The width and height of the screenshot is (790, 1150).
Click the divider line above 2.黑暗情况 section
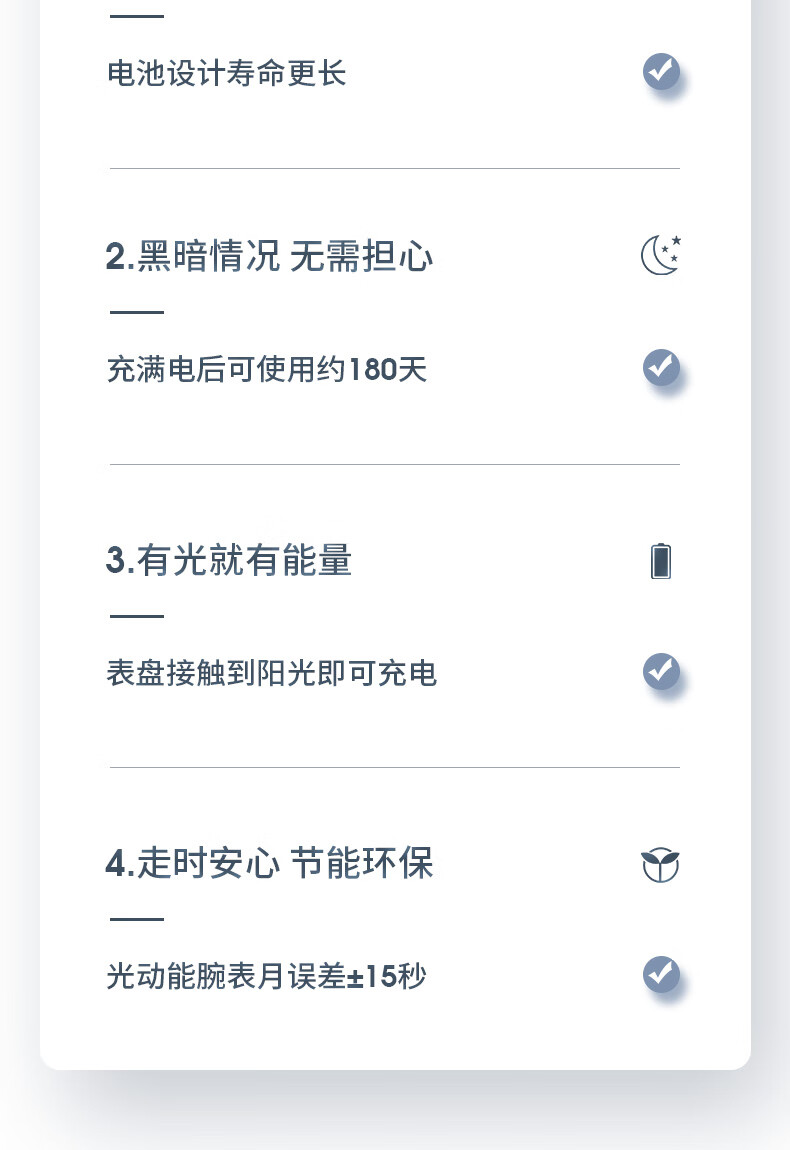(394, 168)
